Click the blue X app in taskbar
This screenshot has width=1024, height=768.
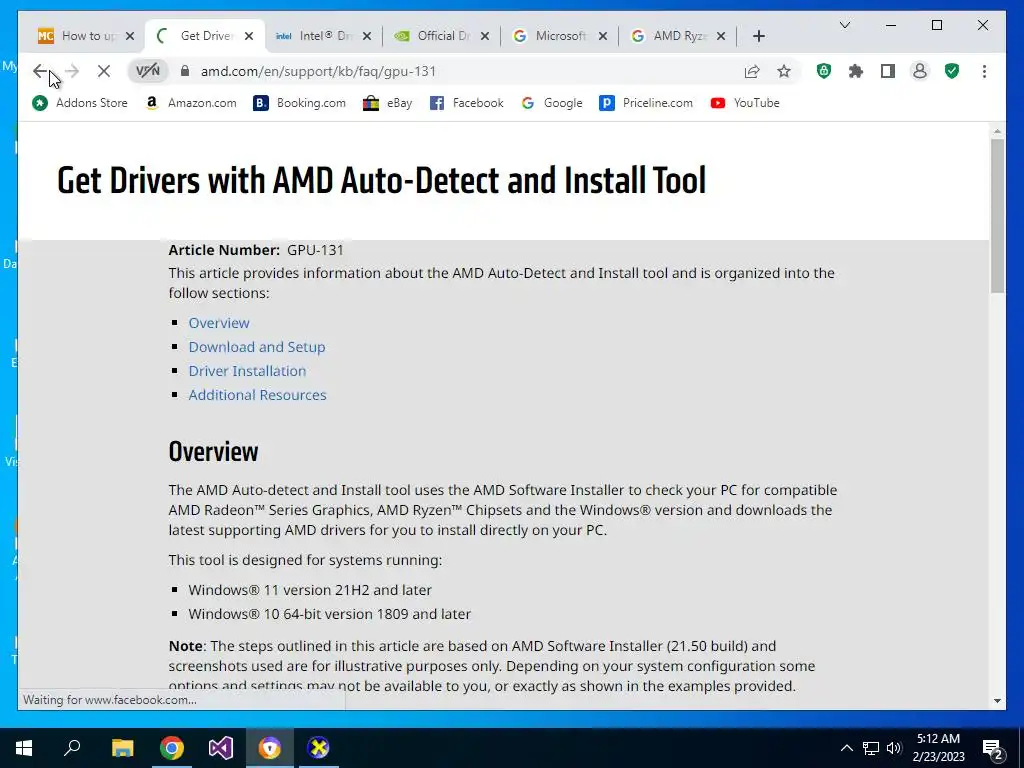click(x=319, y=748)
